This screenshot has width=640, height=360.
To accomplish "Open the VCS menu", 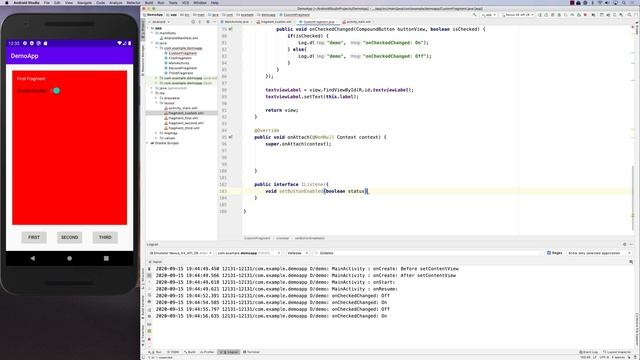I will coord(185,2).
